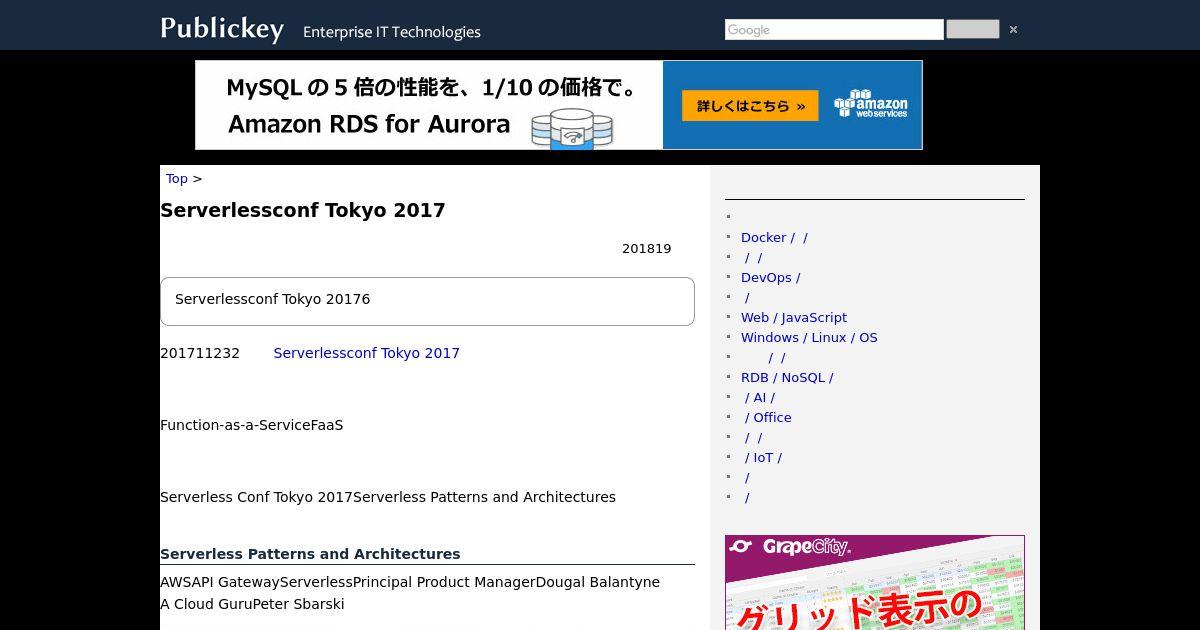
Task: Open the IoT category link
Action: tap(763, 458)
